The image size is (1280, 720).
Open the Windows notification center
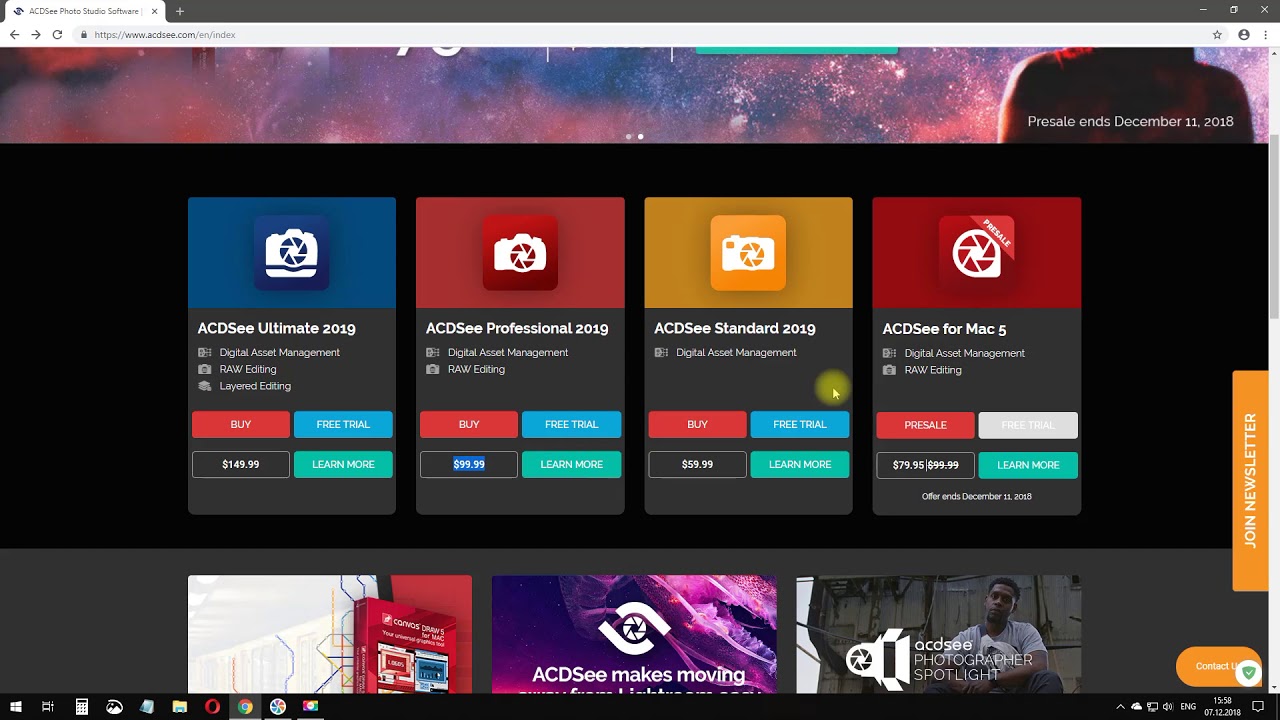click(1258, 707)
